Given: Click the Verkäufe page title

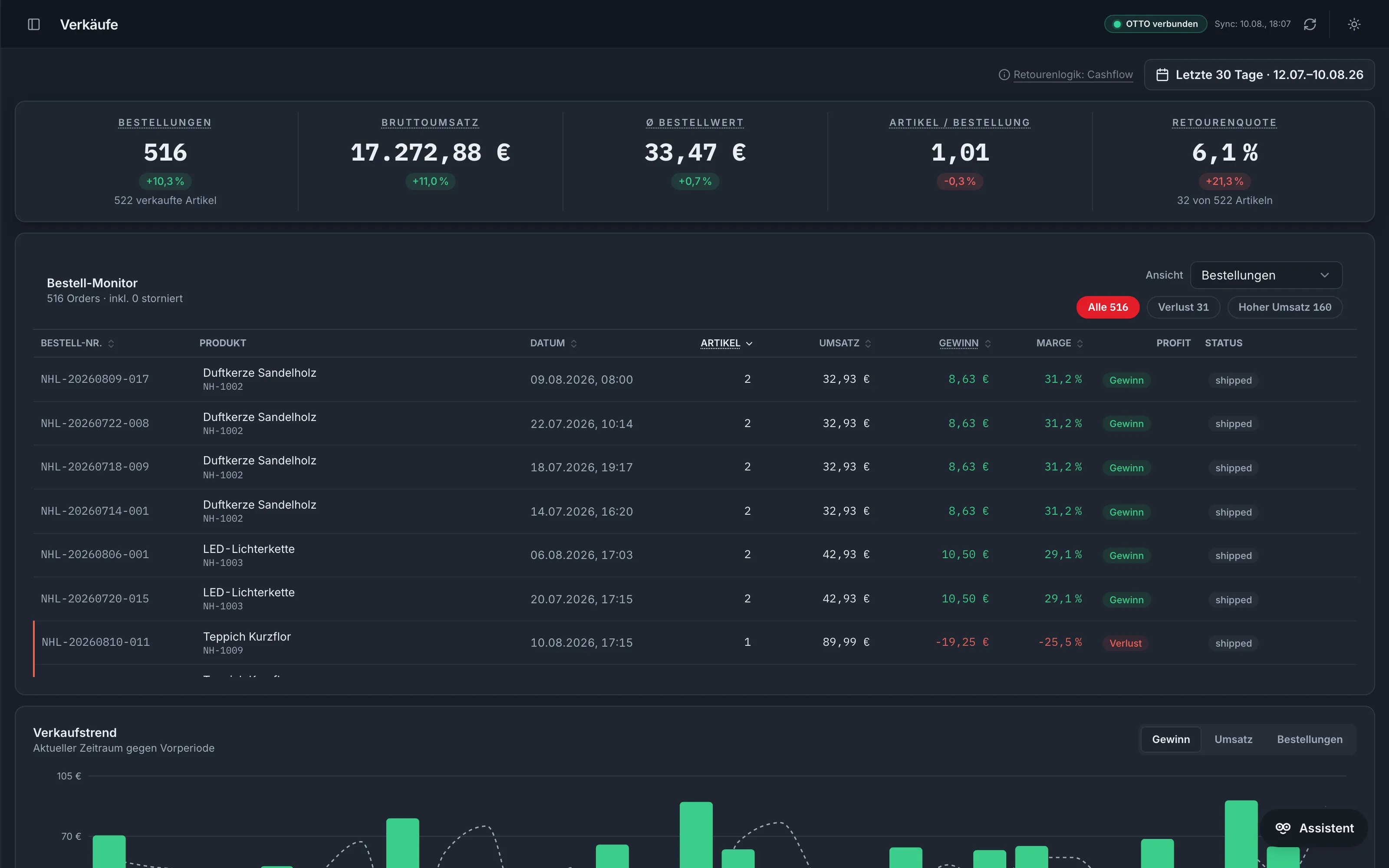Looking at the screenshot, I should click(89, 24).
